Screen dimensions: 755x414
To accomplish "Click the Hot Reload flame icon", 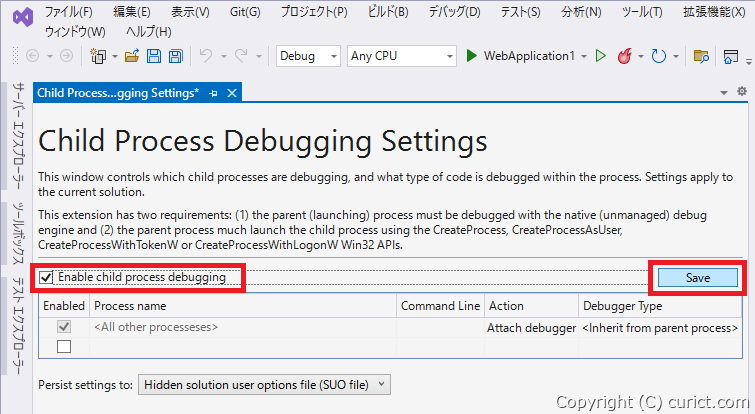I will pos(625,56).
